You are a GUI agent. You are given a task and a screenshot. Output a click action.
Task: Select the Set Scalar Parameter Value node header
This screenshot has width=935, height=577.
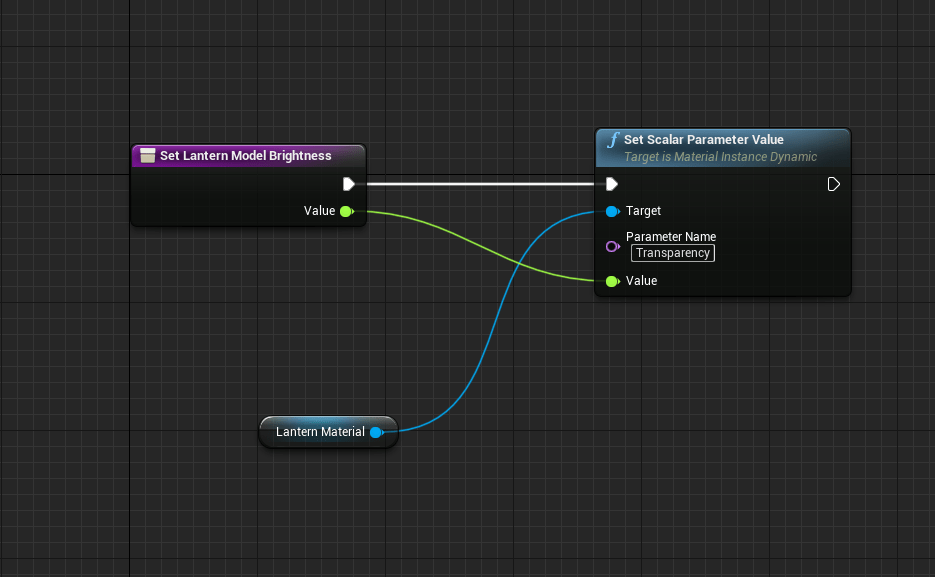(x=704, y=140)
